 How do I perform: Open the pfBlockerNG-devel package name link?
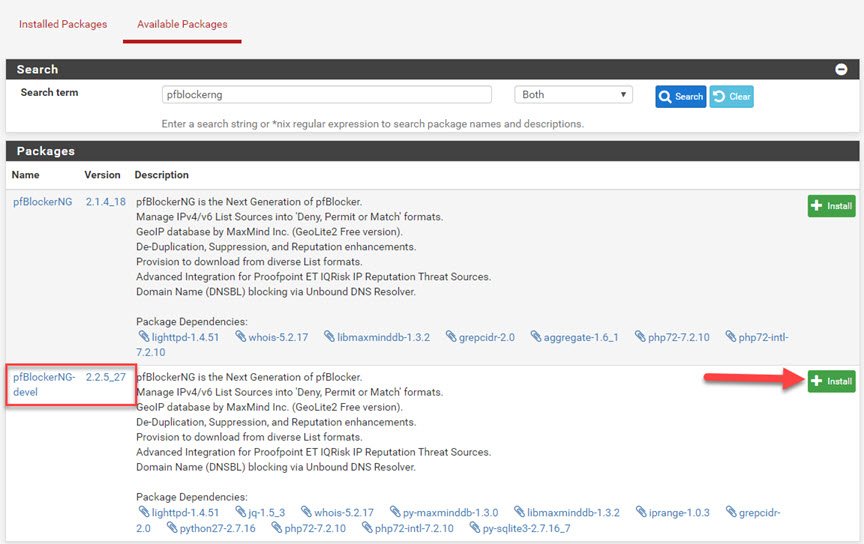pyautogui.click(x=44, y=384)
